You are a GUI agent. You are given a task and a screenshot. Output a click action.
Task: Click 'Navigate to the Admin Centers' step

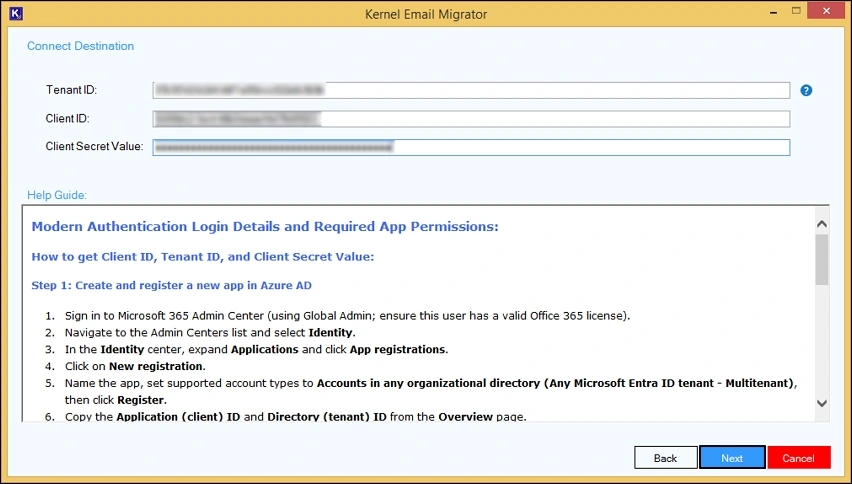[x=210, y=332]
